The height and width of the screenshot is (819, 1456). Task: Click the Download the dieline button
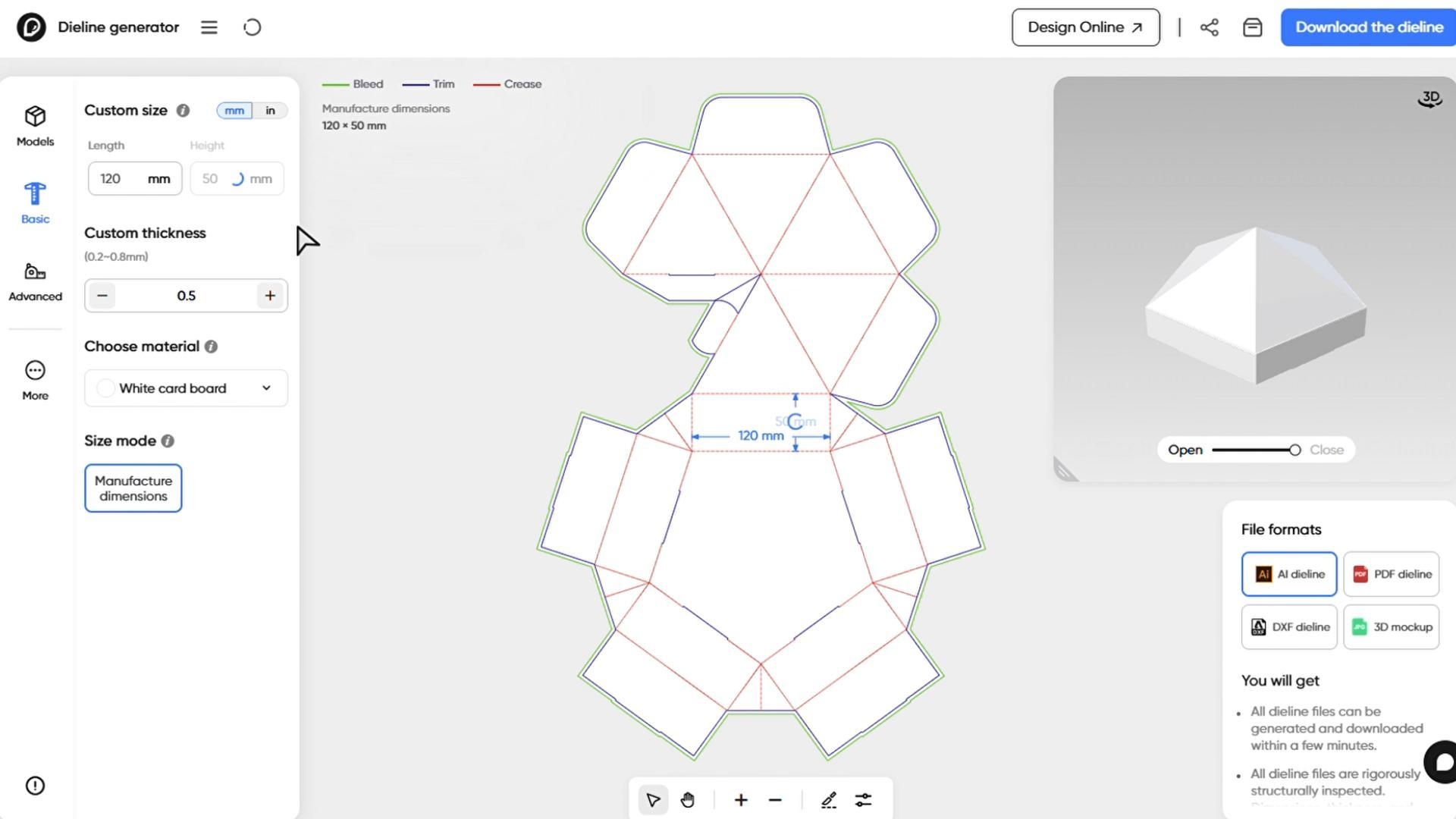pos(1368,27)
